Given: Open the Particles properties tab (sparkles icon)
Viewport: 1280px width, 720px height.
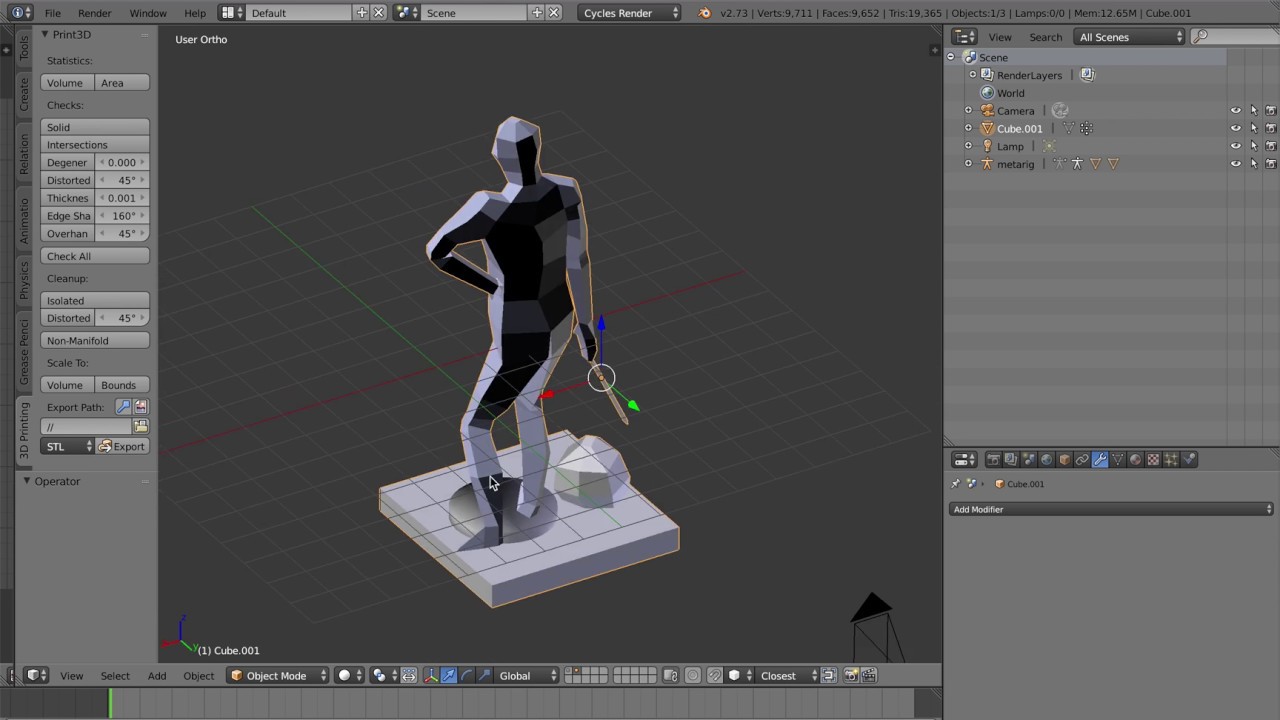Looking at the screenshot, I should tap(1171, 460).
